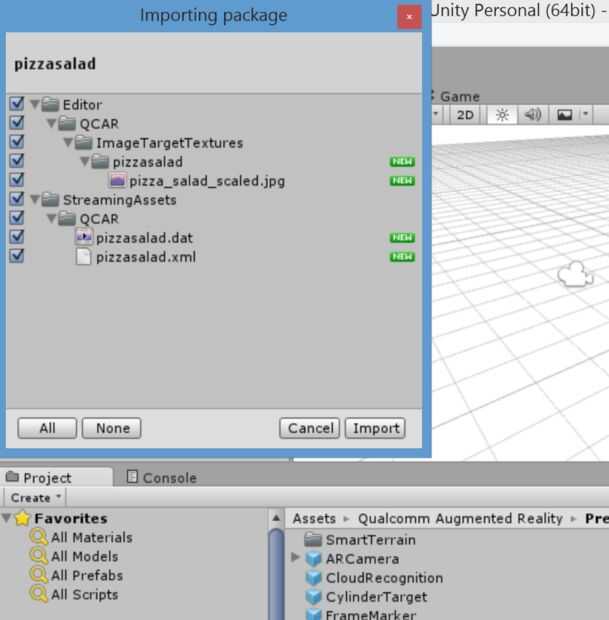Click Assets in the breadcrumb path
Screen dimensions: 609x620
(314, 518)
